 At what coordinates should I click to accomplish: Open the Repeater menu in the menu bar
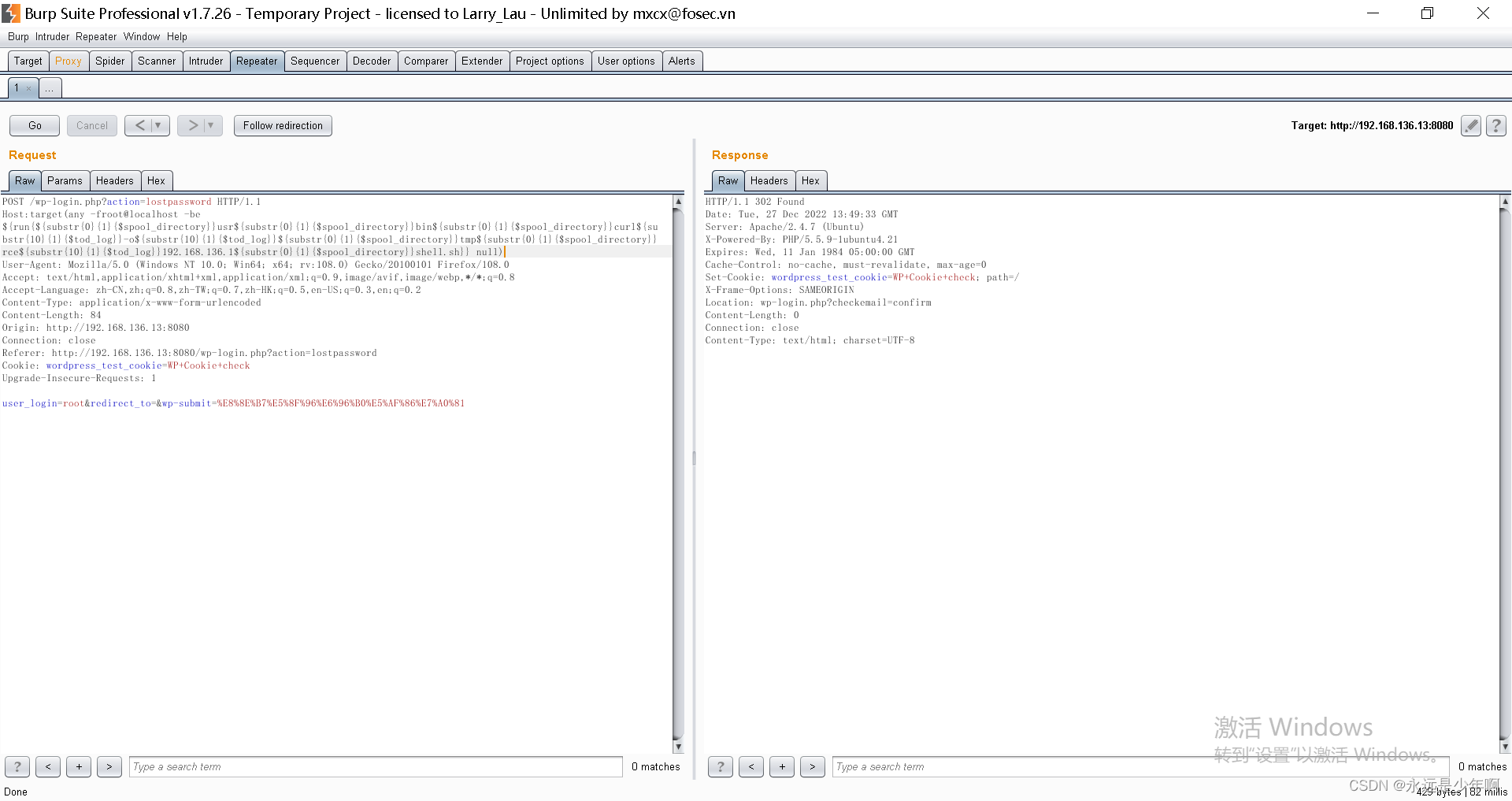pos(96,36)
